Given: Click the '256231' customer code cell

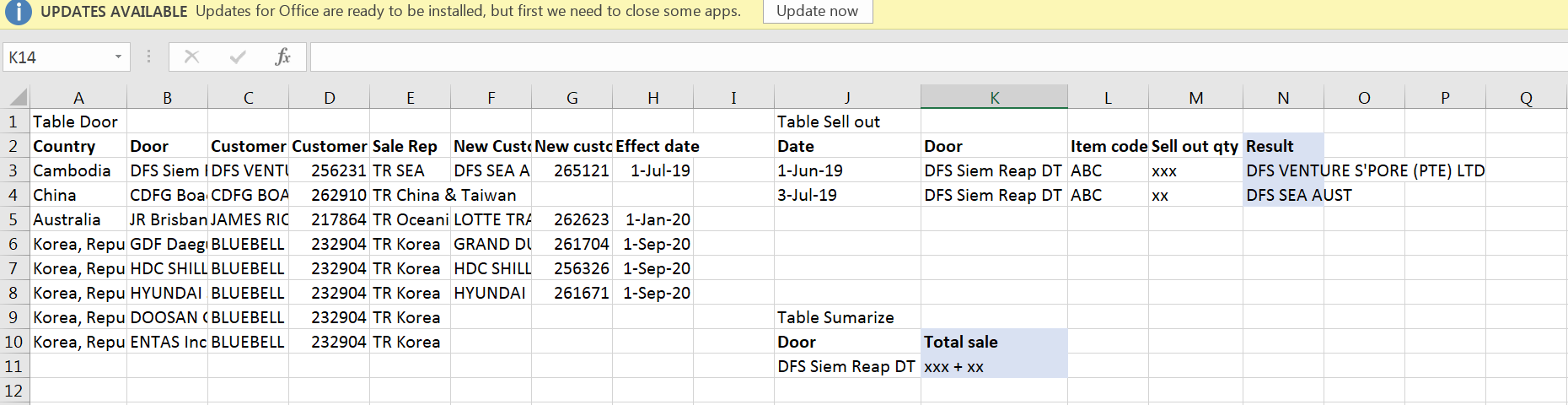Looking at the screenshot, I should point(329,170).
